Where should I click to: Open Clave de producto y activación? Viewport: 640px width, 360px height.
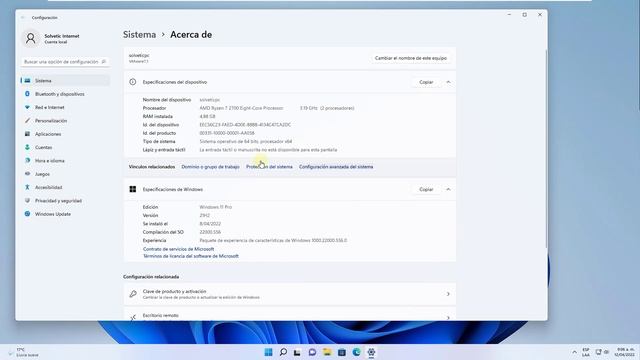point(290,294)
